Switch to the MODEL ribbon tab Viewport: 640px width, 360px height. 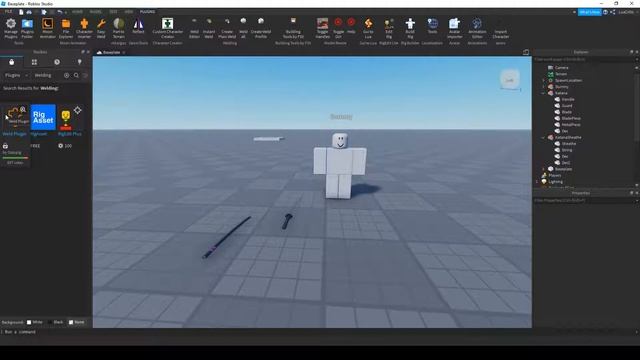pyautogui.click(x=96, y=12)
